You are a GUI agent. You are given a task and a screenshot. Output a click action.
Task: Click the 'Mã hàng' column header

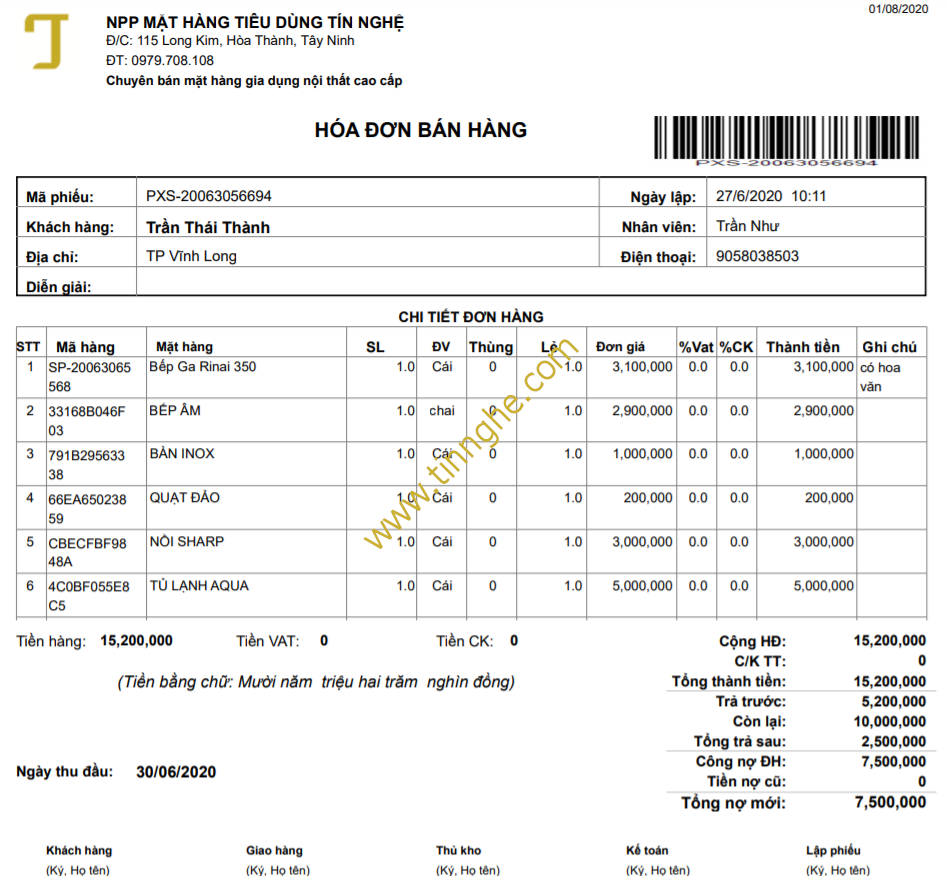tap(85, 347)
